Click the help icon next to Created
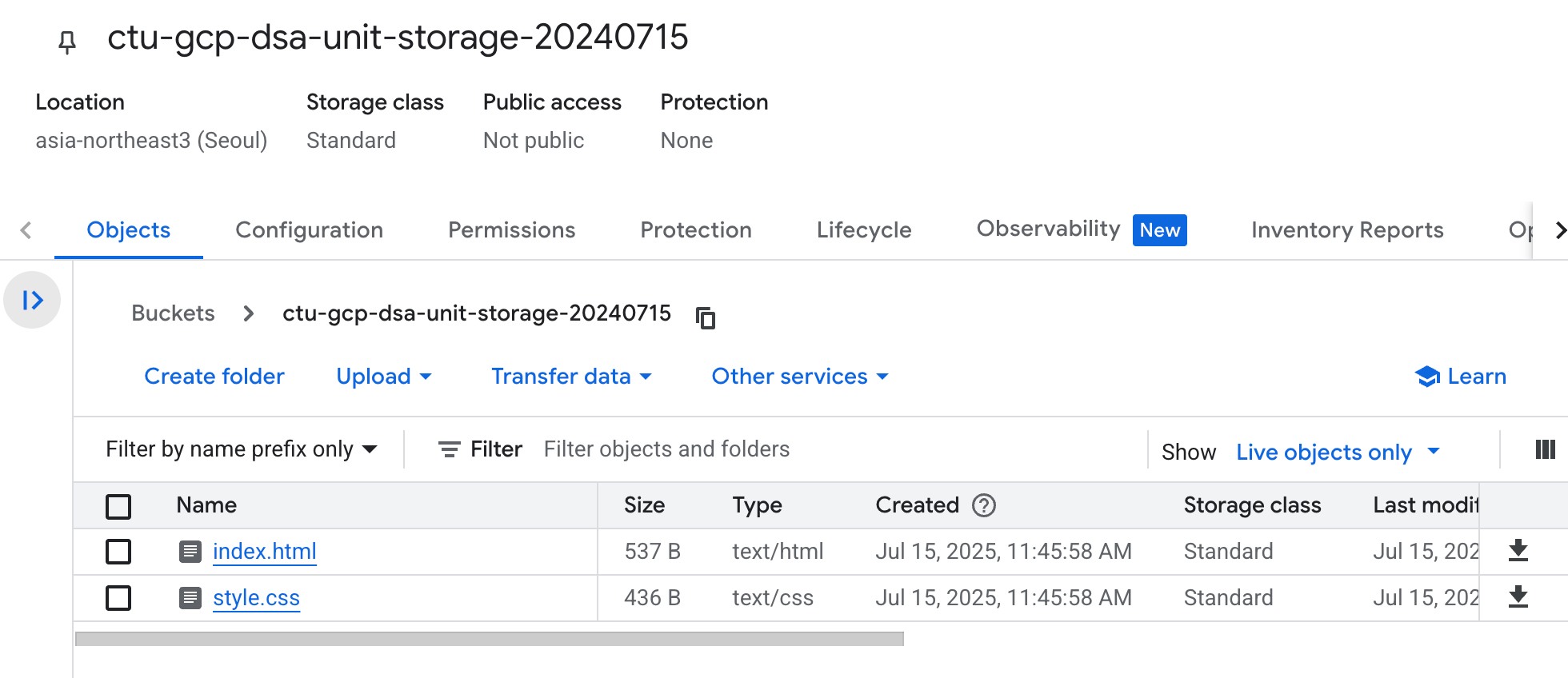This screenshot has width=1568, height=678. coord(983,505)
